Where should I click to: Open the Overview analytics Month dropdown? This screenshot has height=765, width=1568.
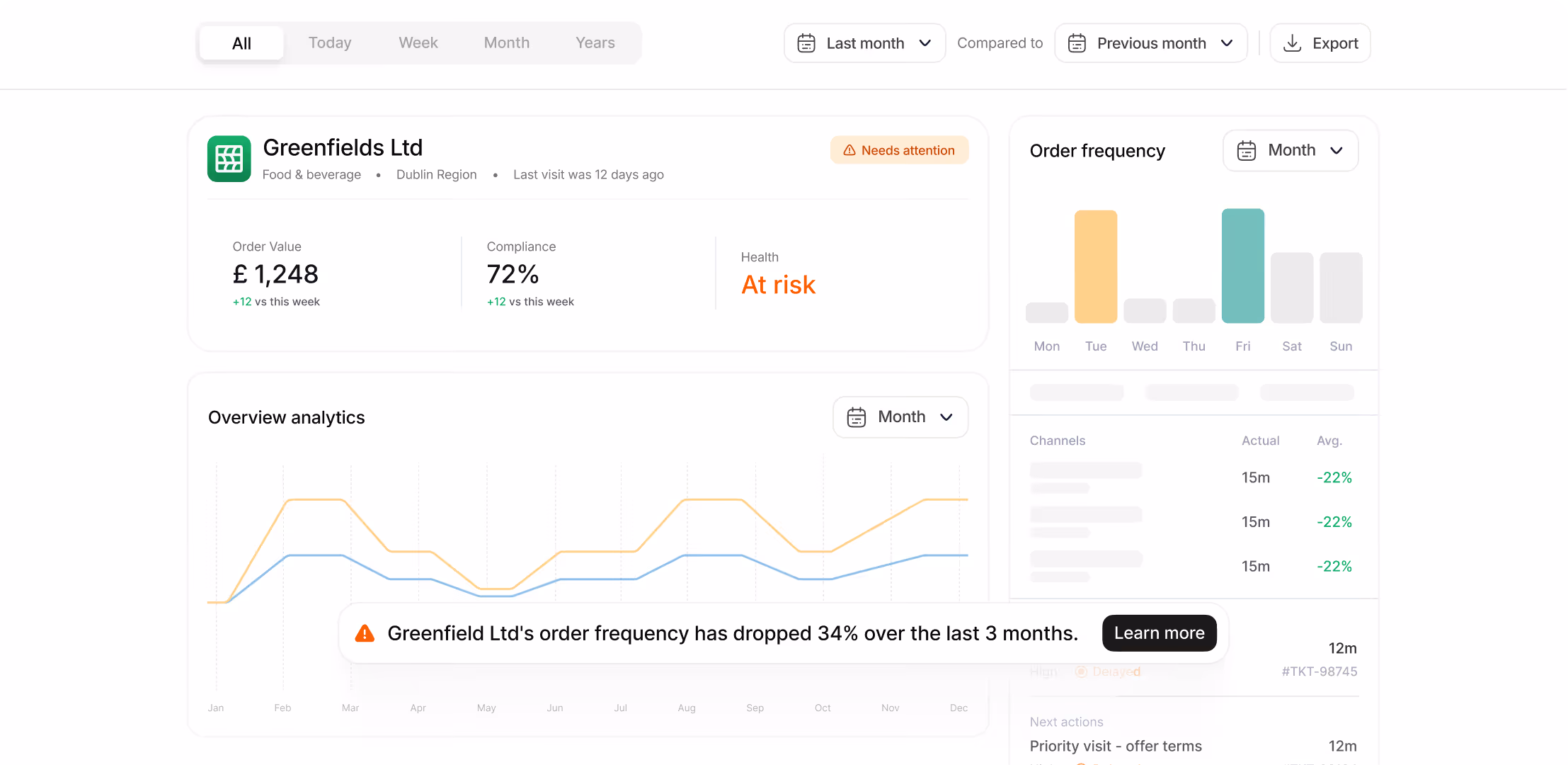(x=900, y=417)
